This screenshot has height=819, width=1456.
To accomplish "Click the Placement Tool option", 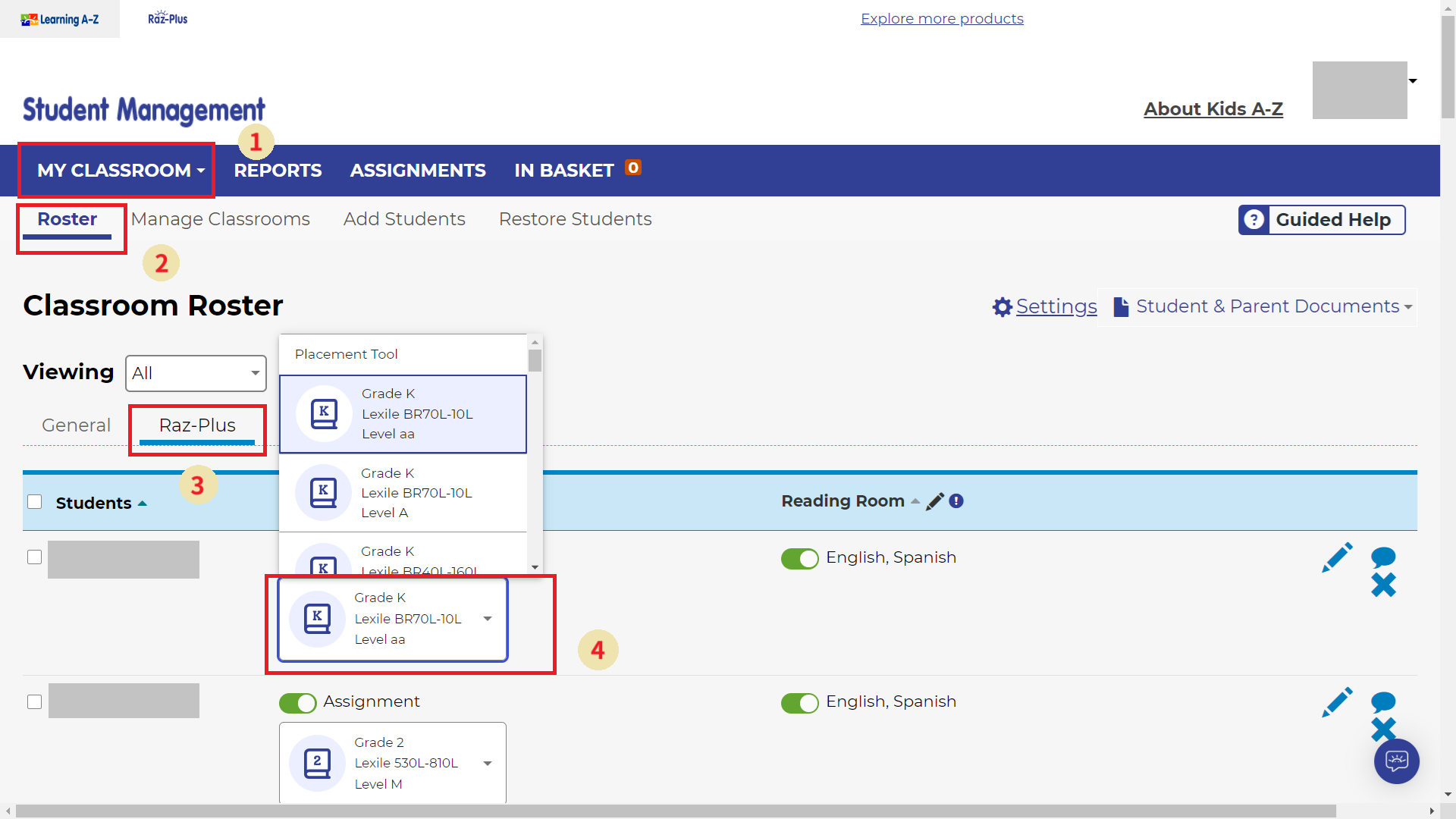I will [x=403, y=354].
